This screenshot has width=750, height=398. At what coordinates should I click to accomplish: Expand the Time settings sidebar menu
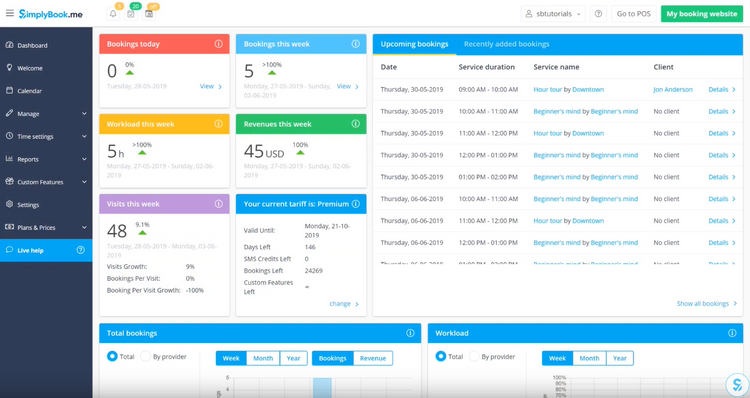84,136
